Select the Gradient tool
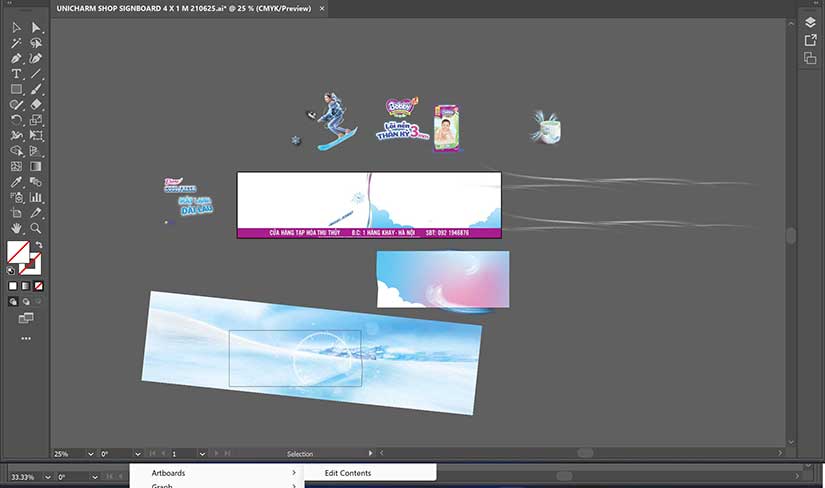825x488 pixels. coord(35,166)
